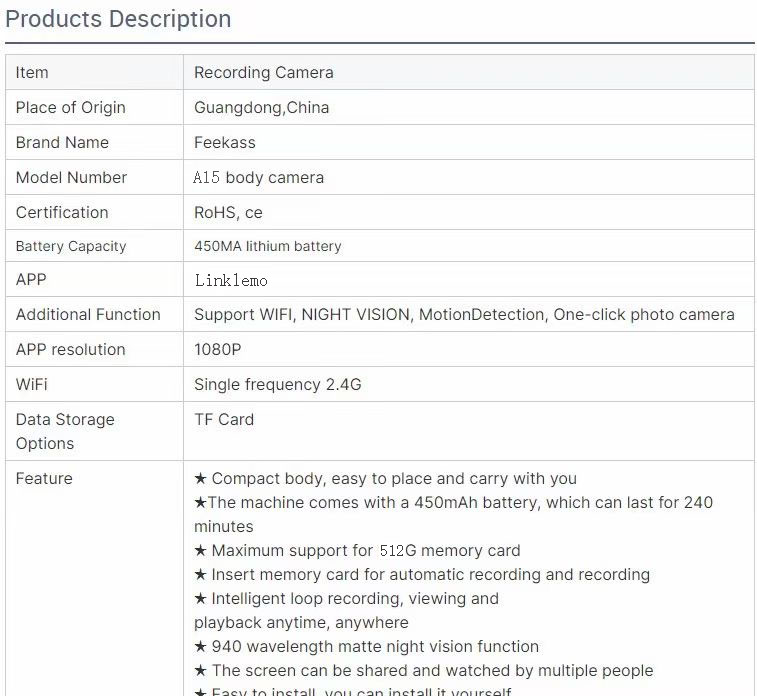Screen dimensions: 757x696
Task: Click '450mAh battery' feature line
Action: 453,515
